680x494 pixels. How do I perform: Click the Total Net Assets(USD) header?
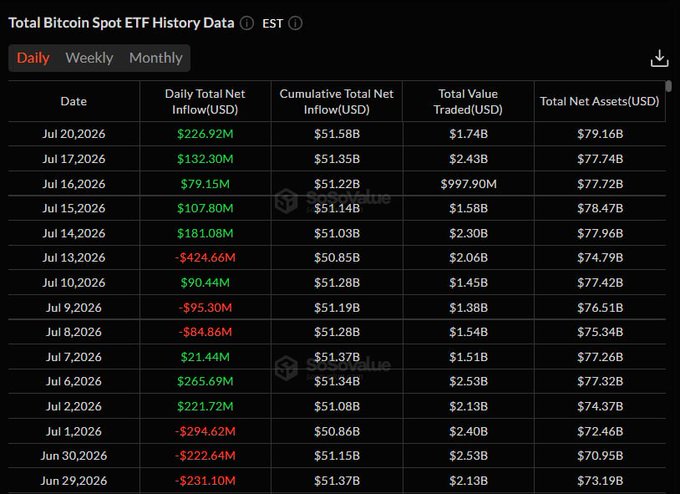[599, 101]
